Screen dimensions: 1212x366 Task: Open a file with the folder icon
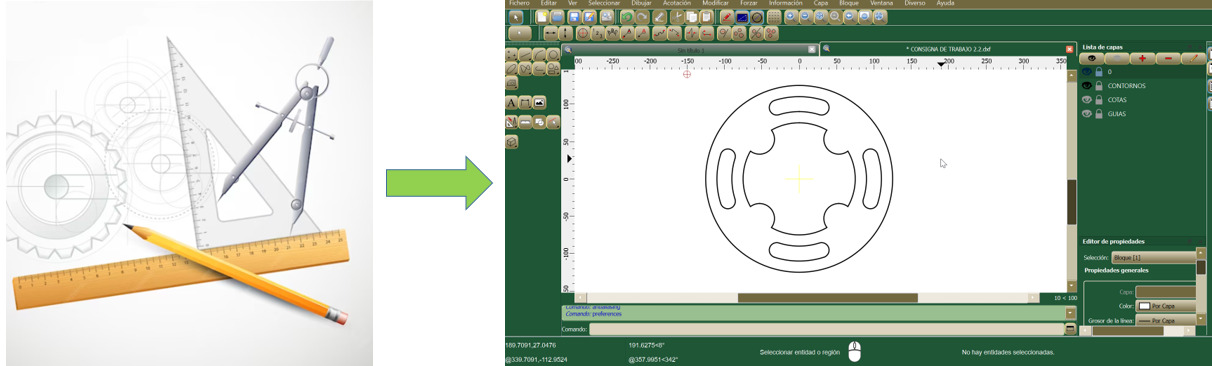[x=557, y=17]
